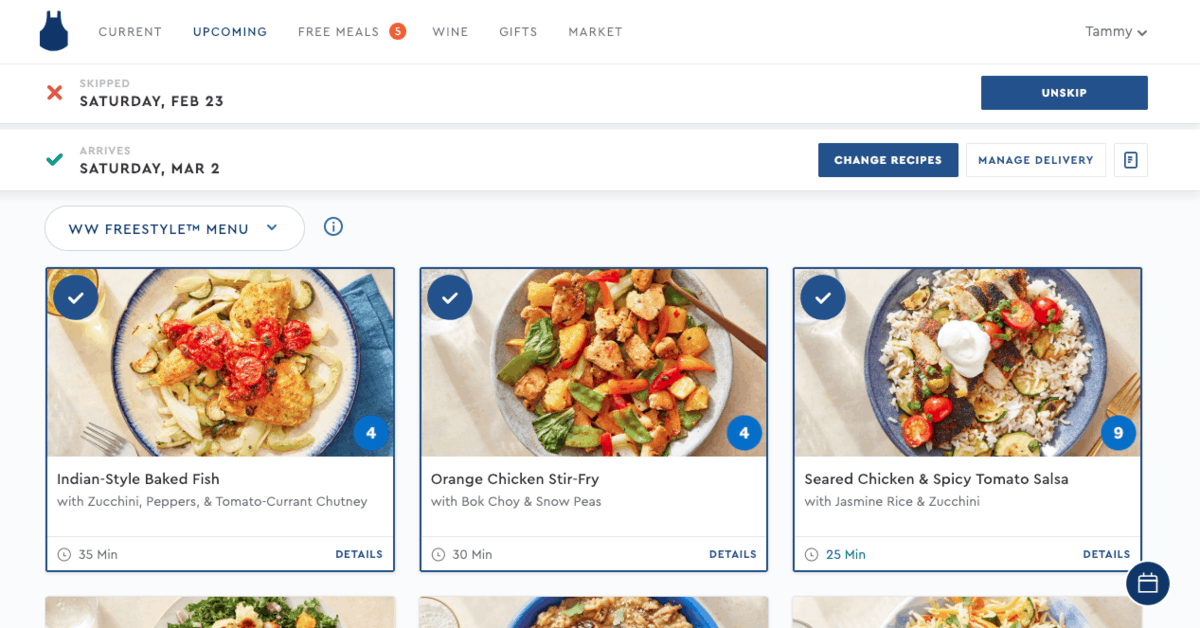Open the Manage Delivery options

coord(1035,160)
